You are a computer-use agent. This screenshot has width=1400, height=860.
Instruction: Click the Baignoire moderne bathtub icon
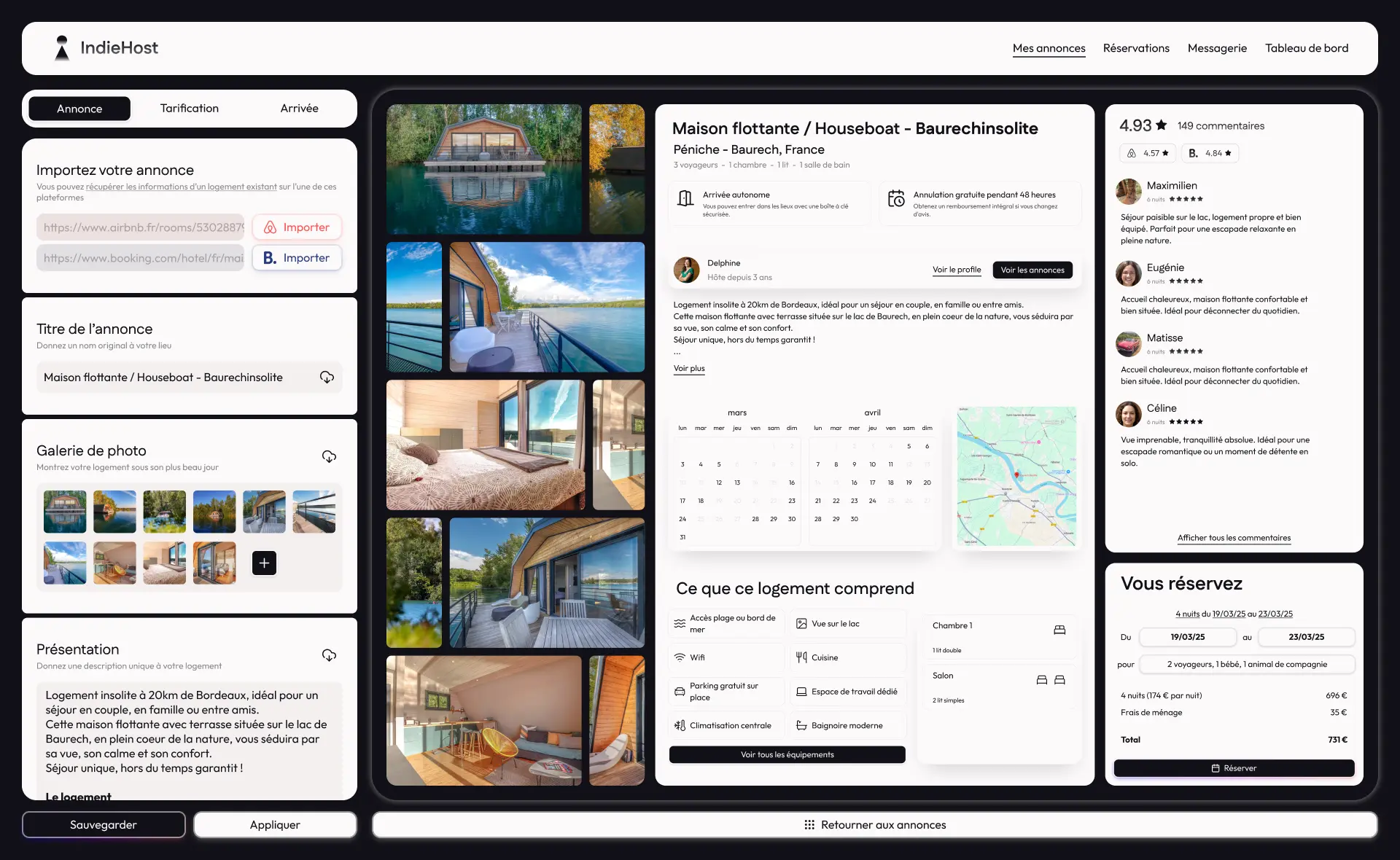pos(801,726)
